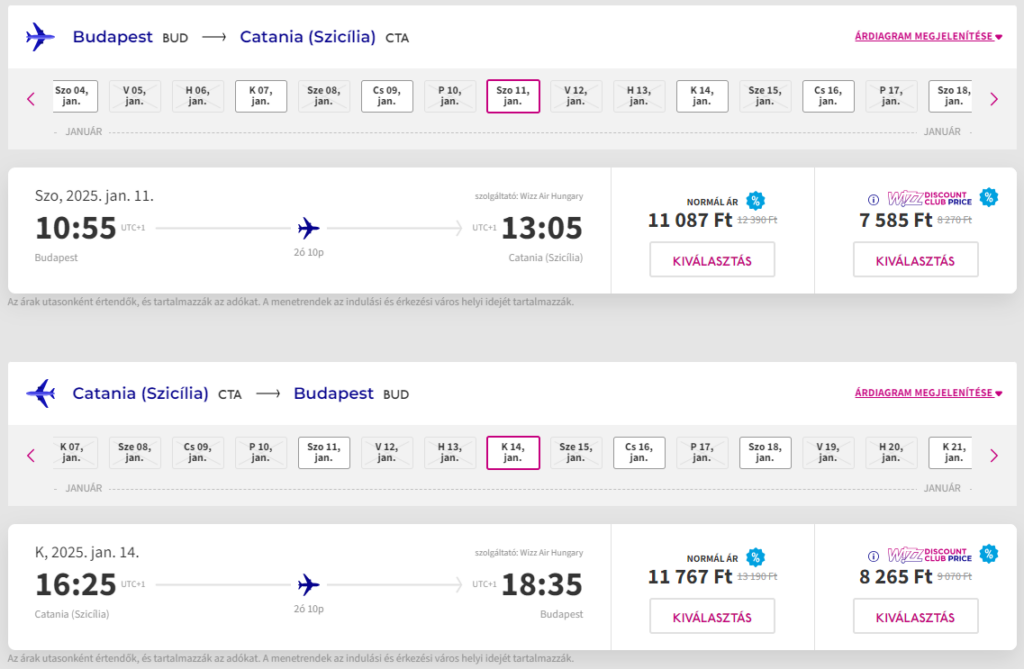Choose the 11 087 Ft normal fare with Kiválasztás
Viewport: 1024px width, 669px height.
712,260
